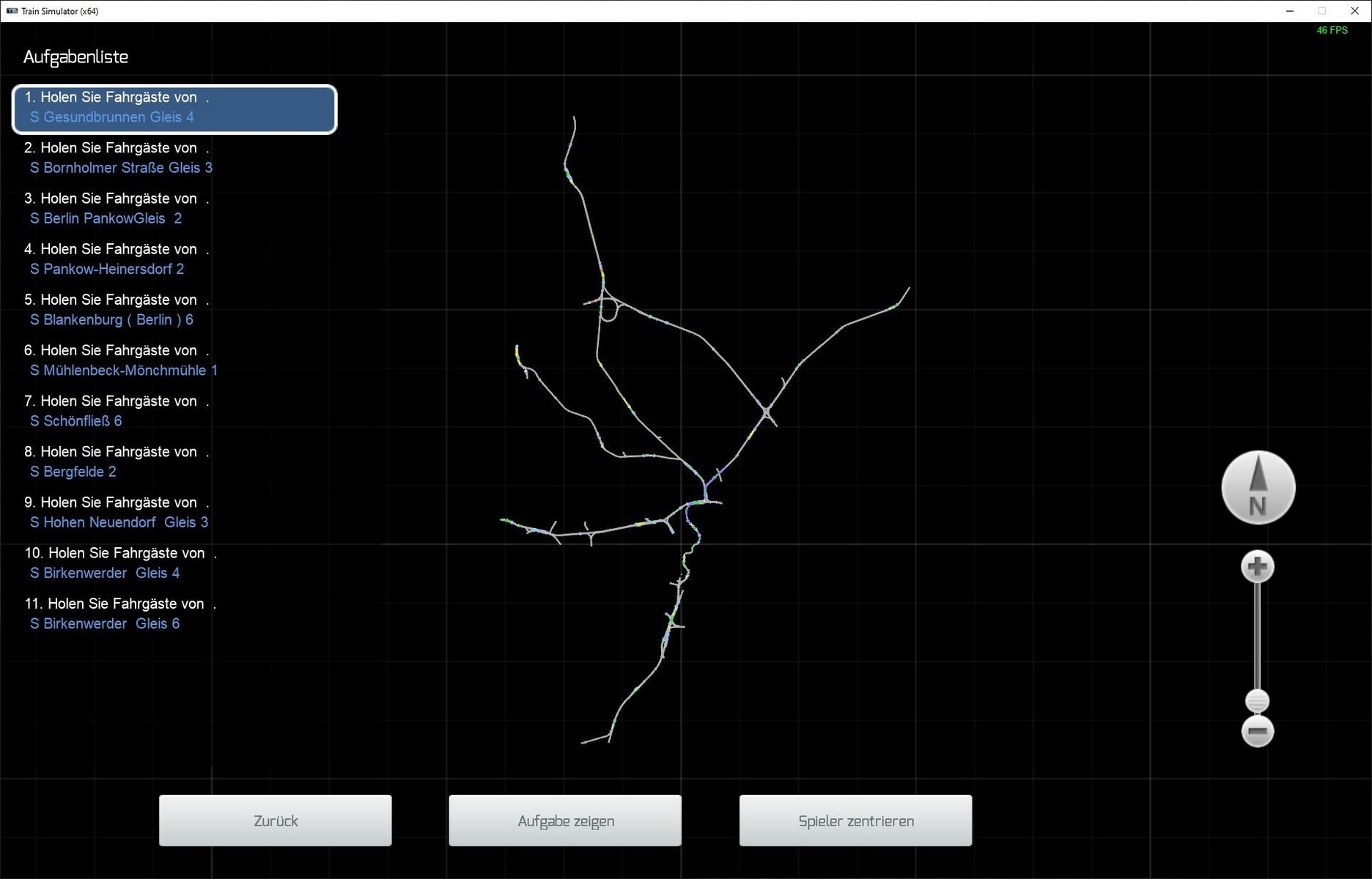The height and width of the screenshot is (879, 1372).
Task: Click the Train Simulator title bar icon
Action: (12, 11)
